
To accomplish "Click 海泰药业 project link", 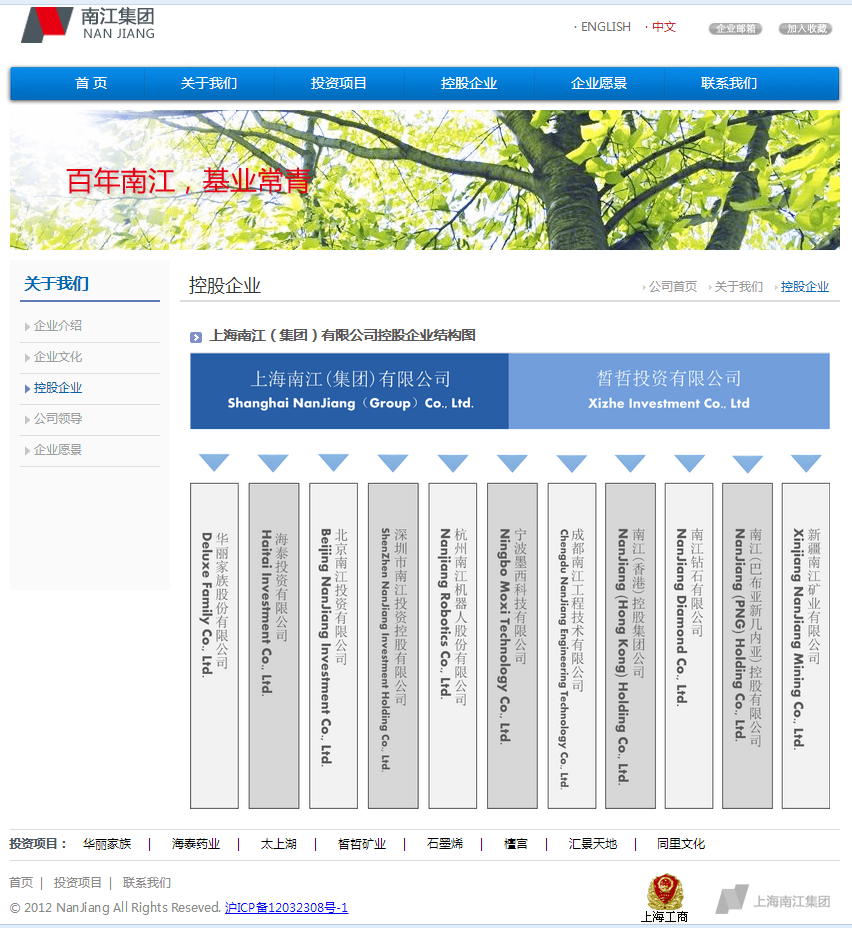I will tap(196, 844).
